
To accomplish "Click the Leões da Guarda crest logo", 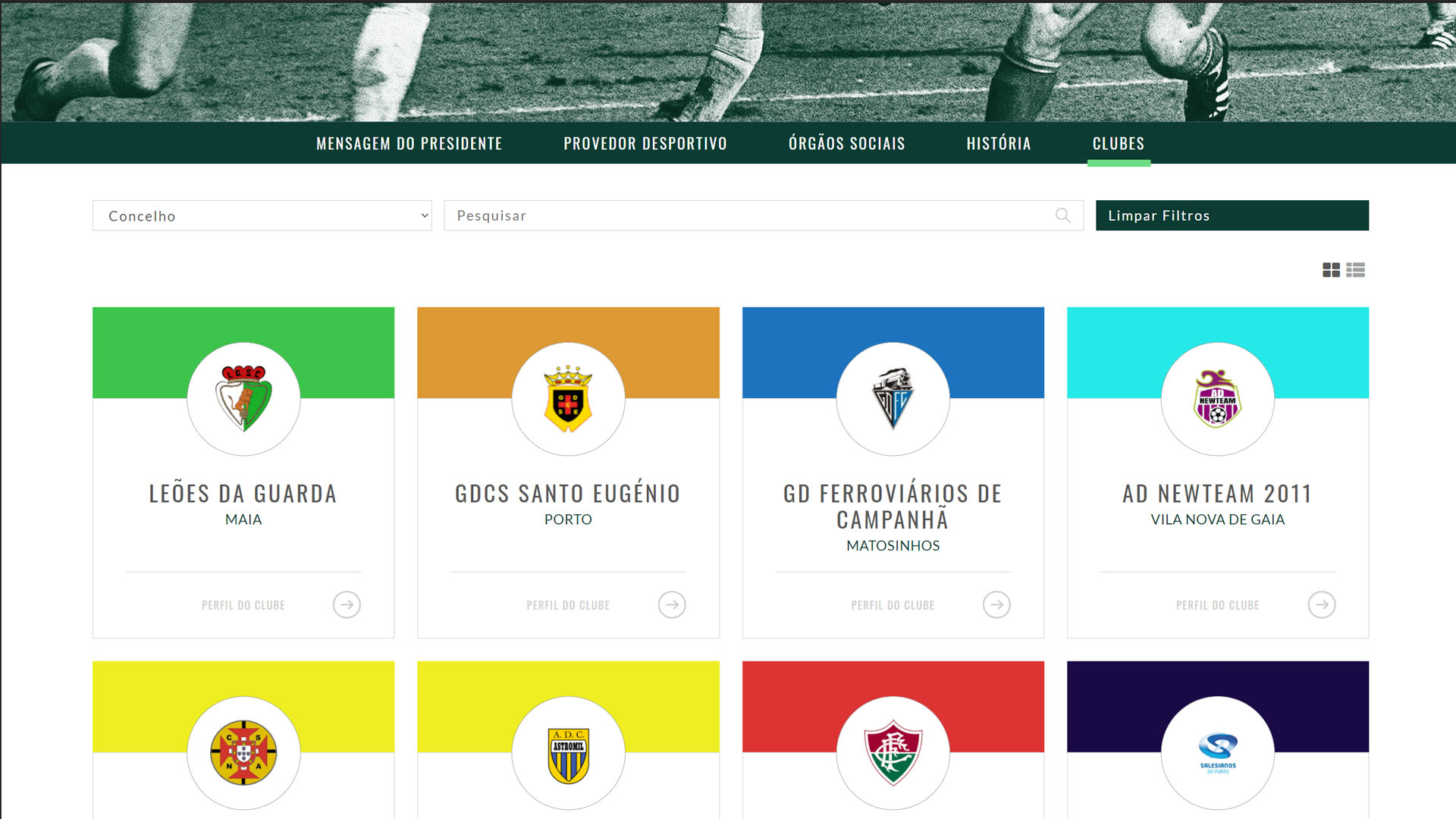I will 243,399.
